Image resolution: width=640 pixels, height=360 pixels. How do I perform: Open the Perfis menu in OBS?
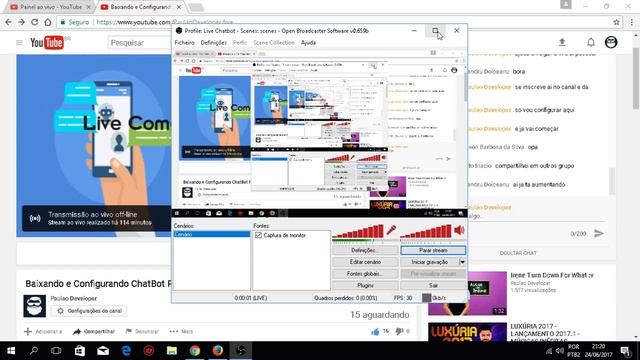[240, 42]
